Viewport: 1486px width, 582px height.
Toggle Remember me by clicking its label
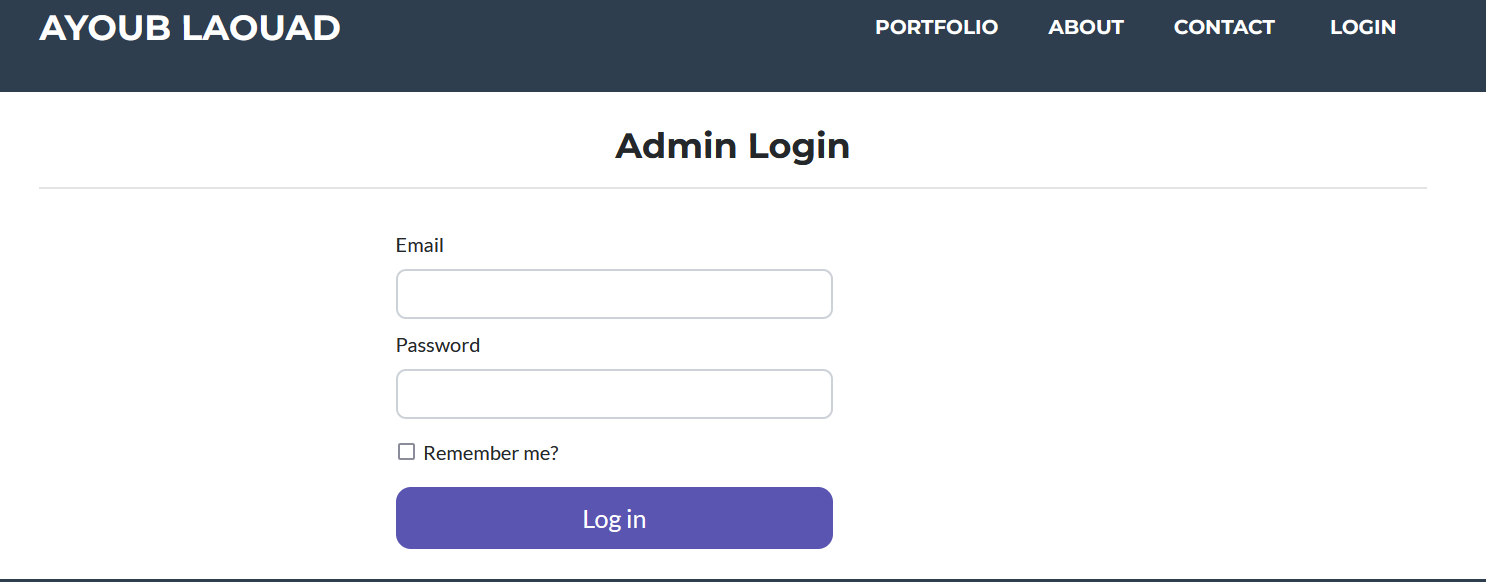click(490, 452)
